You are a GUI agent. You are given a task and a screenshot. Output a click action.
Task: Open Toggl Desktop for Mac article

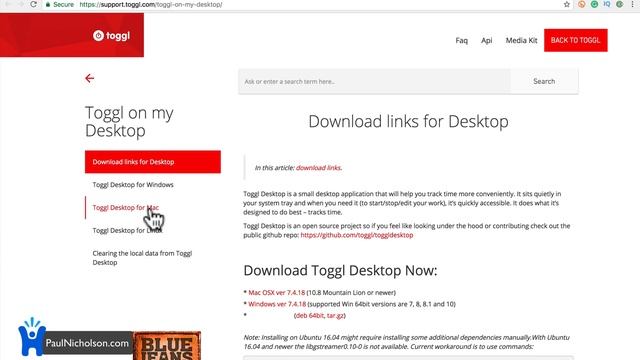pos(126,207)
